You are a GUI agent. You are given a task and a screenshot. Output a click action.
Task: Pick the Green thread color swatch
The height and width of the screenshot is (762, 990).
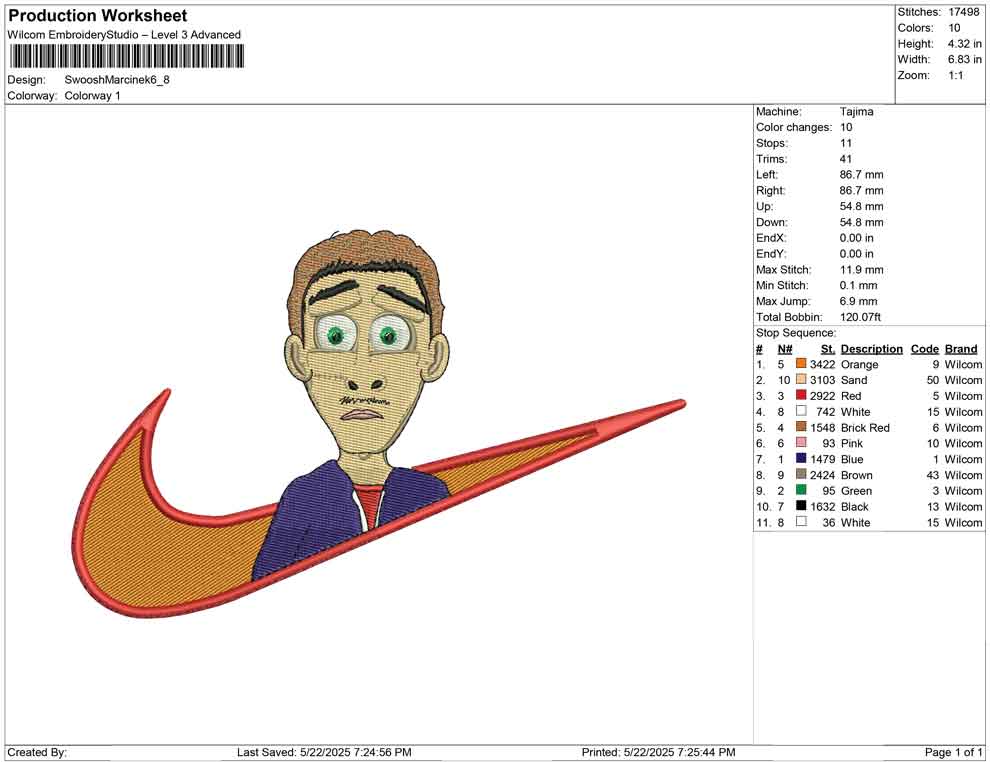(801, 490)
